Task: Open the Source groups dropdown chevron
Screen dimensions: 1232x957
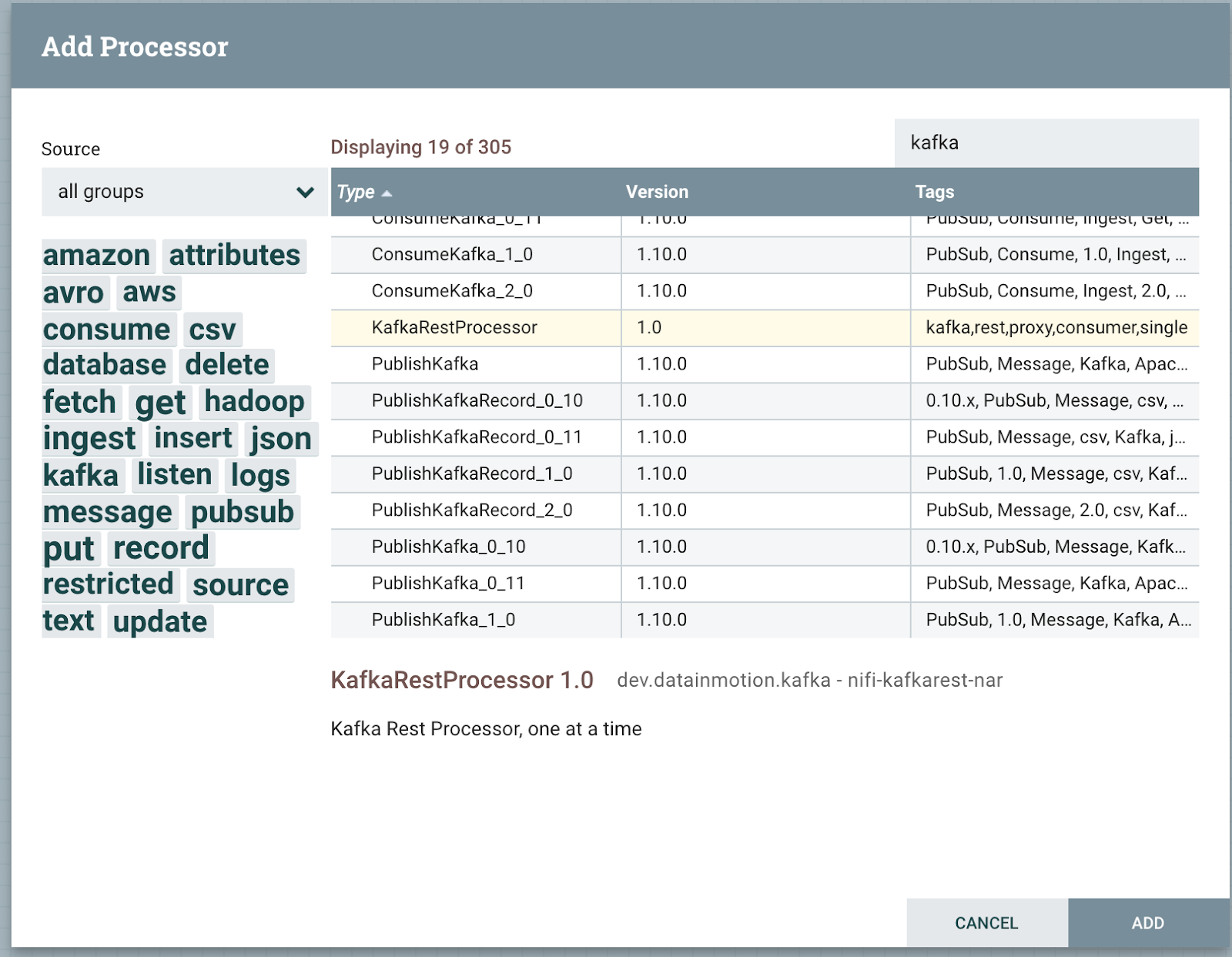Action: [305, 192]
